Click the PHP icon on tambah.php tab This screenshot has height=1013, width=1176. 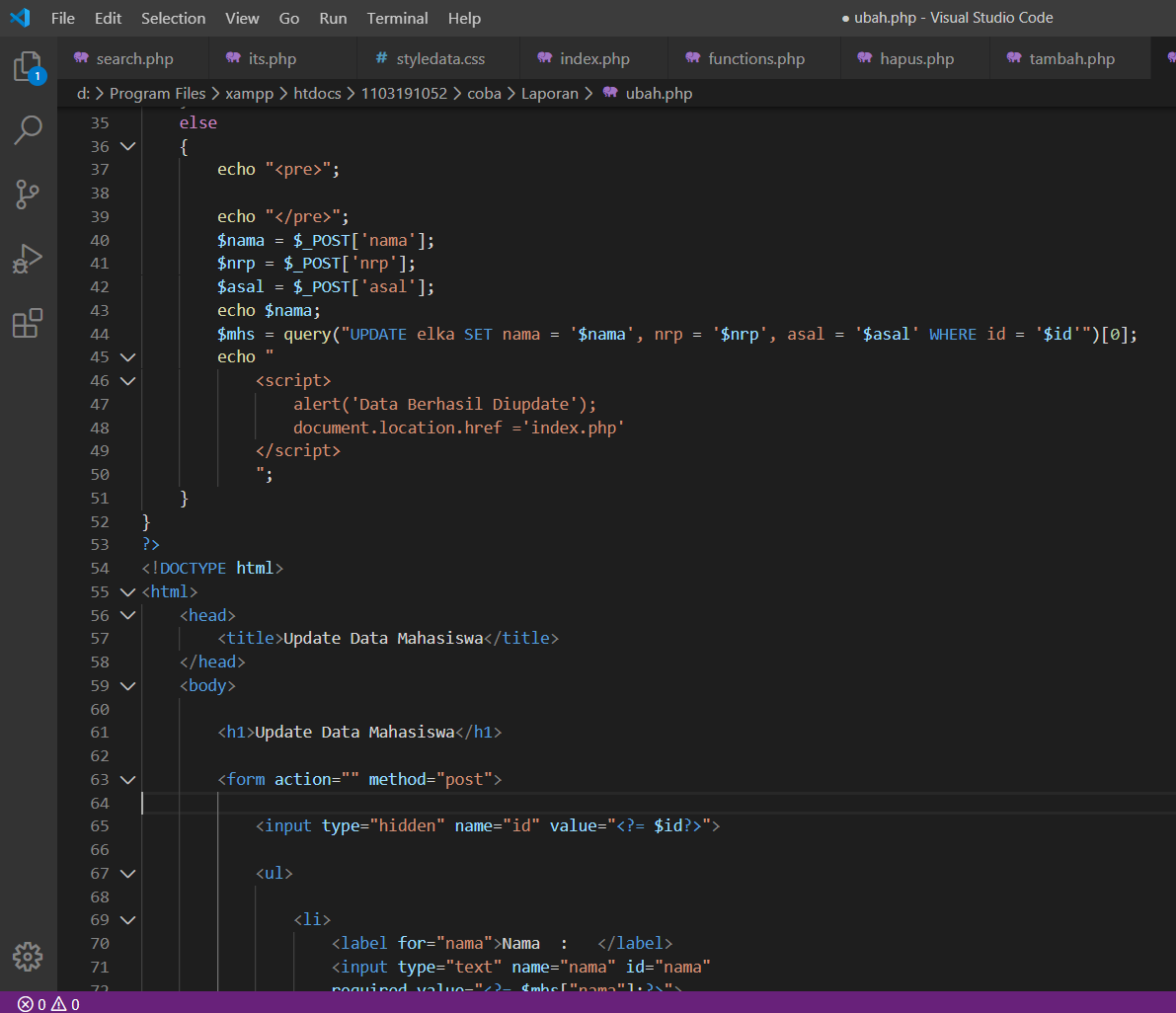[1014, 57]
